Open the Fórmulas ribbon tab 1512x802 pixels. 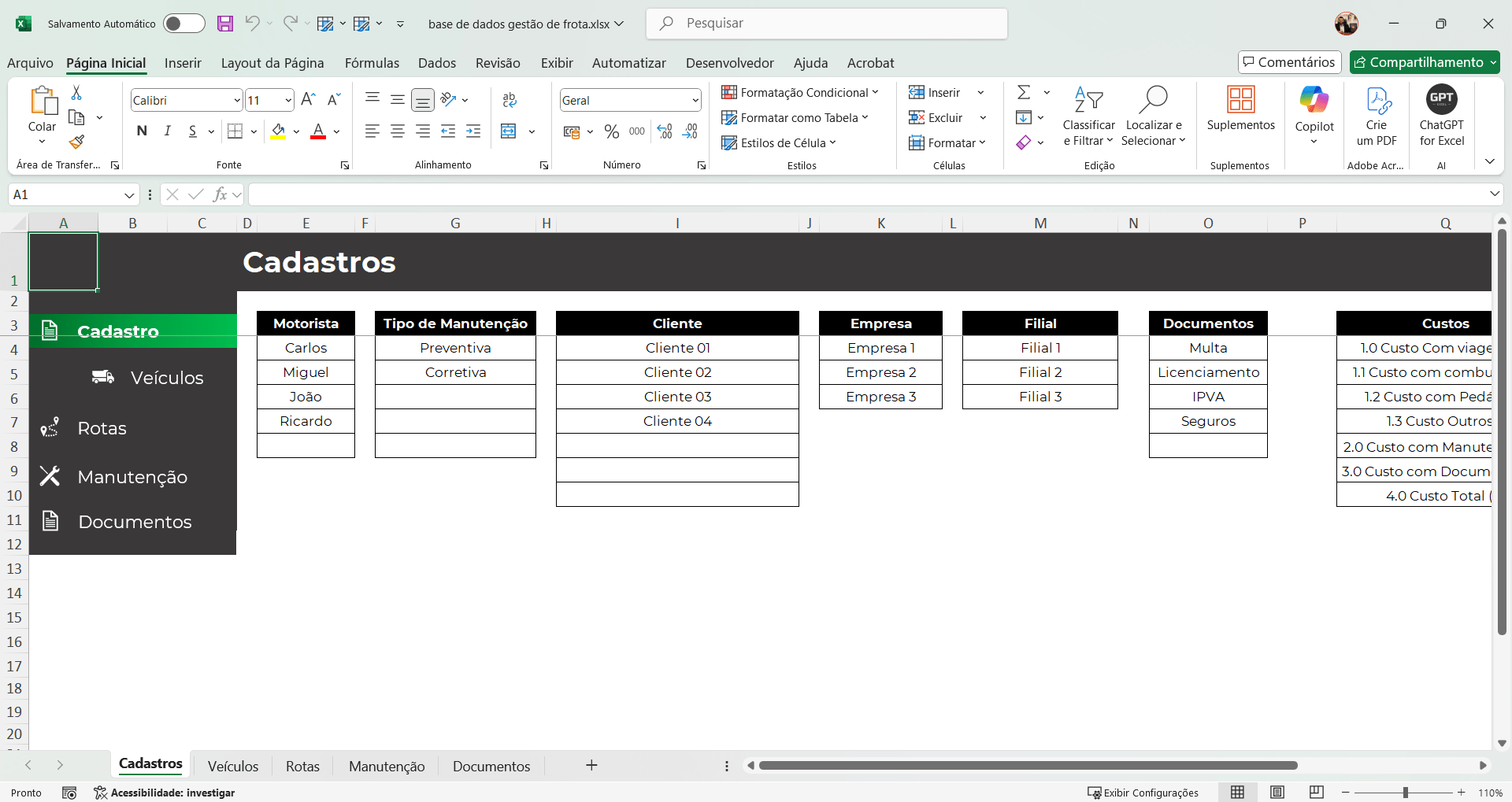[x=372, y=63]
